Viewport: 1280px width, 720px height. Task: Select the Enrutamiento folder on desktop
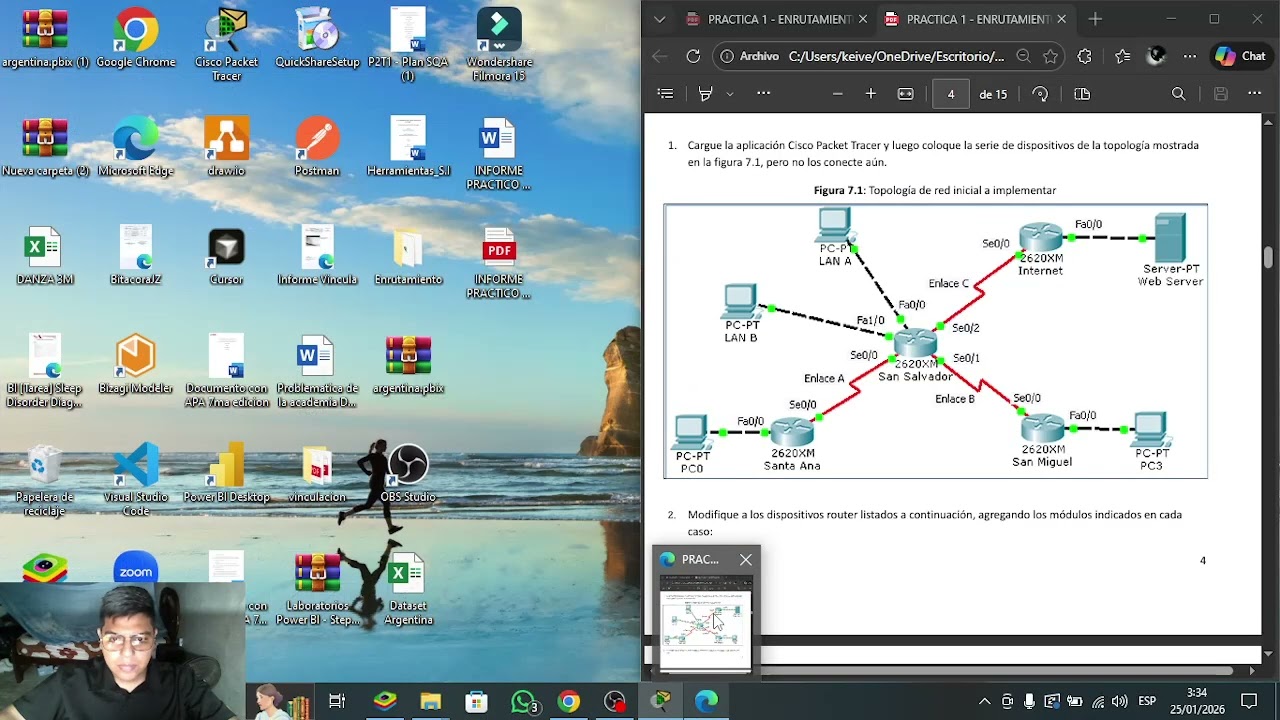point(408,257)
